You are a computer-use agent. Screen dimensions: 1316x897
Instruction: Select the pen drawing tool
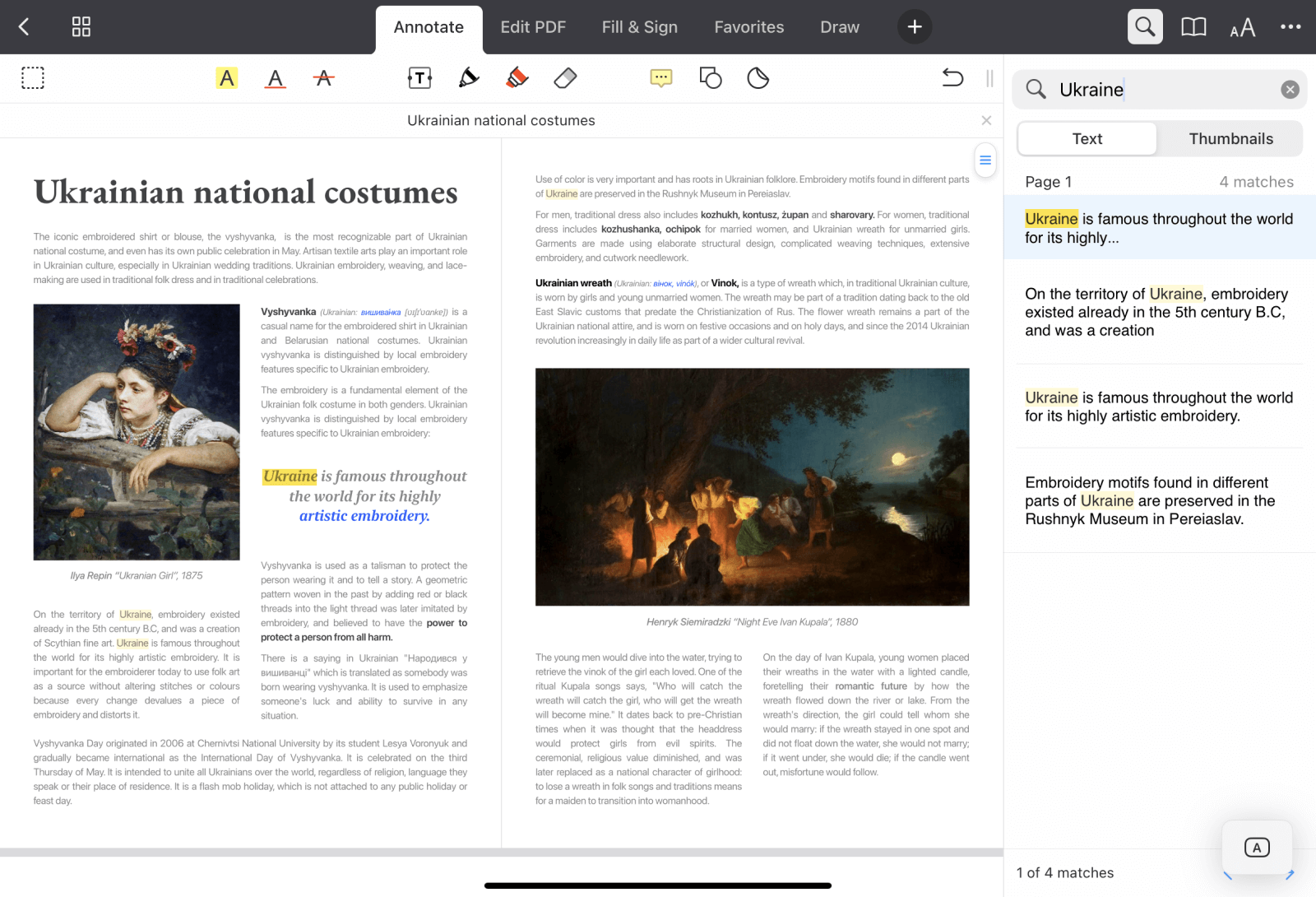(469, 78)
